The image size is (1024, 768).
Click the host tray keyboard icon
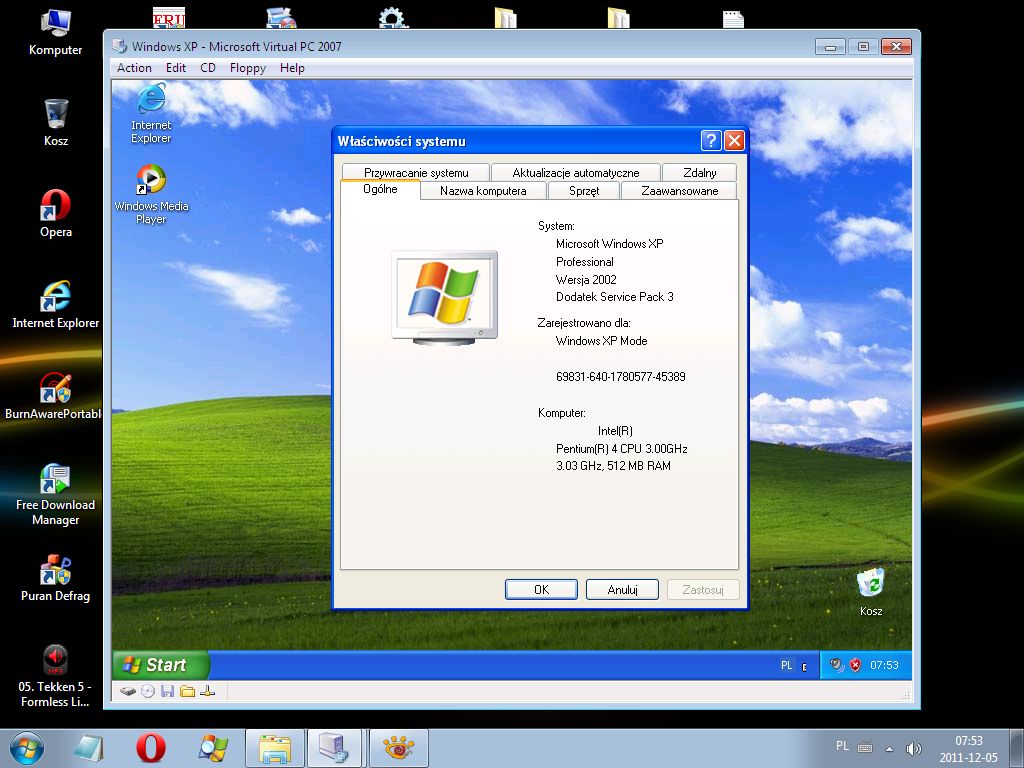pyautogui.click(x=865, y=748)
